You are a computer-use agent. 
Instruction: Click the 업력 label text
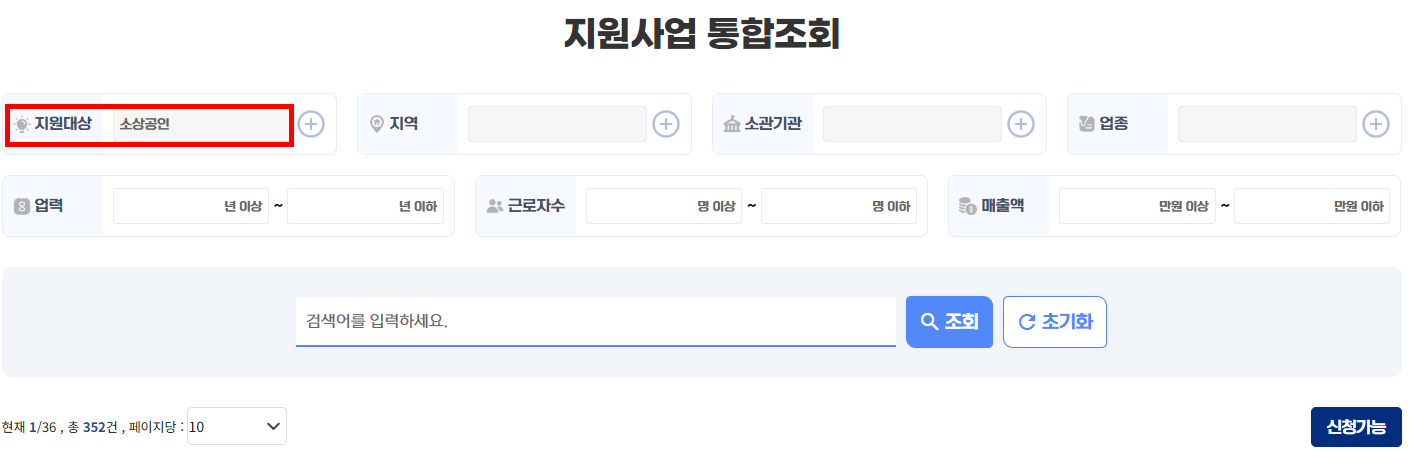click(49, 206)
